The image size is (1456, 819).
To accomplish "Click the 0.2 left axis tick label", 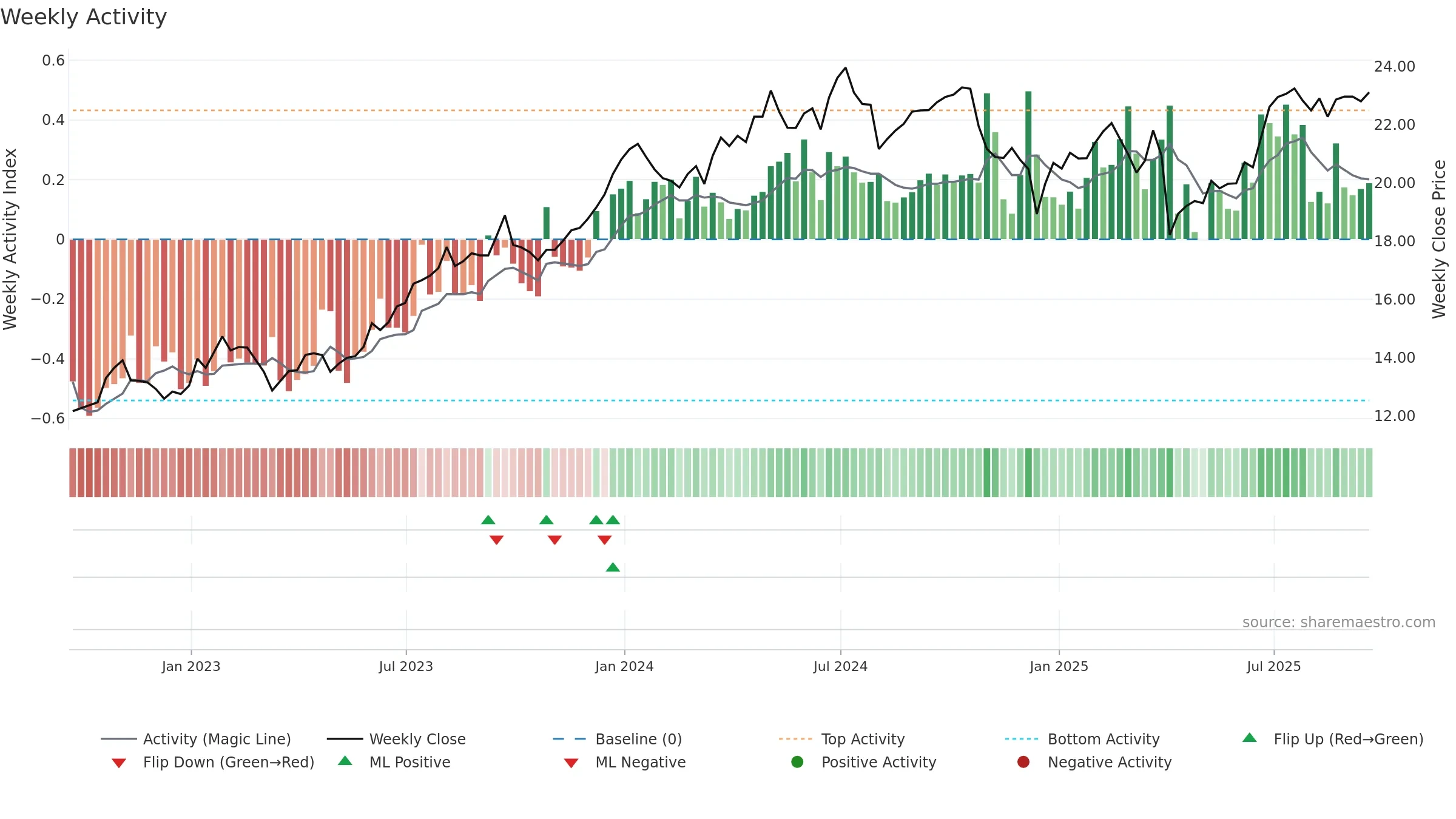I will [53, 180].
